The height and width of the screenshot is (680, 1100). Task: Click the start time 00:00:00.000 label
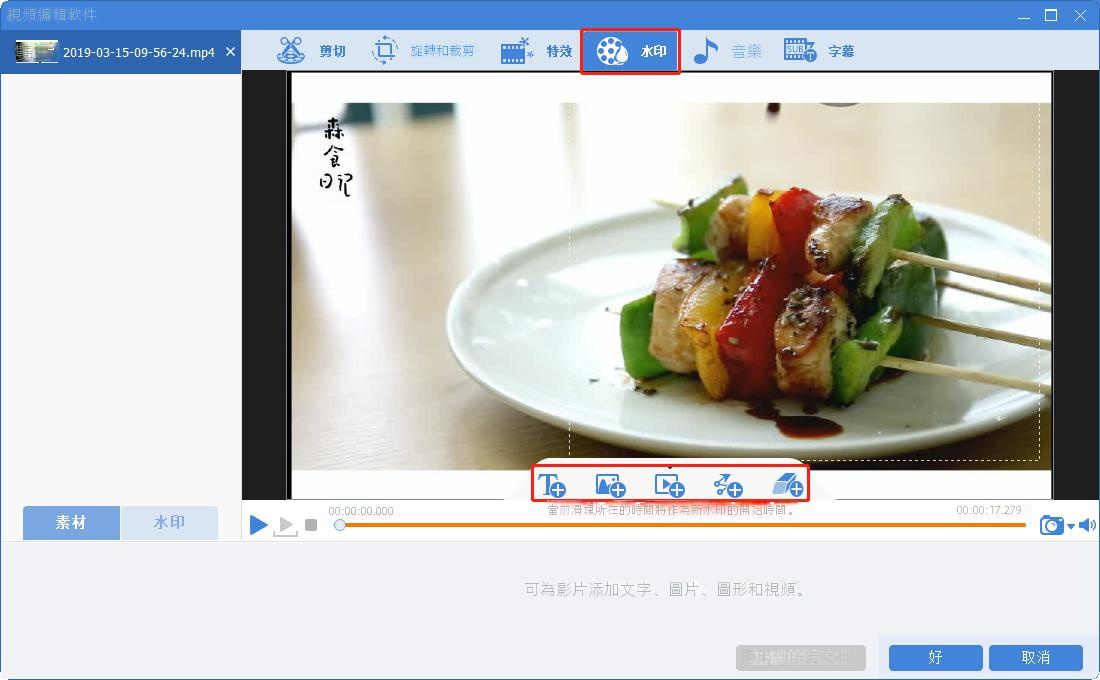coord(361,511)
